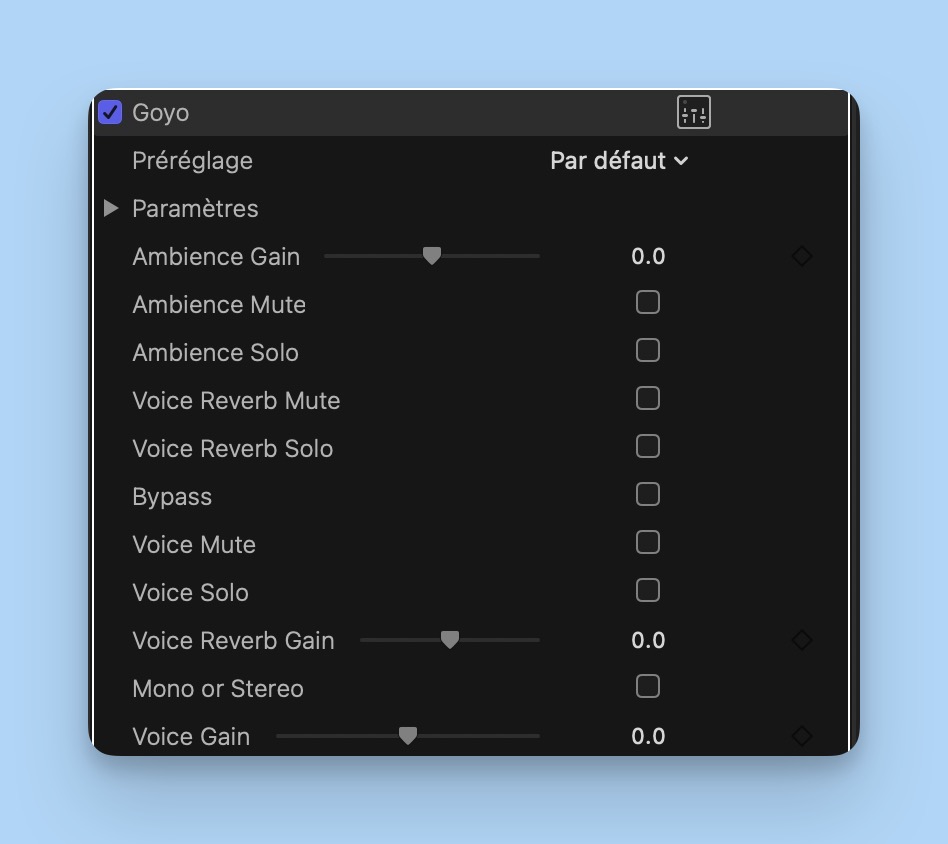
Task: Tick the Voice Mute checkbox
Action: click(x=648, y=542)
